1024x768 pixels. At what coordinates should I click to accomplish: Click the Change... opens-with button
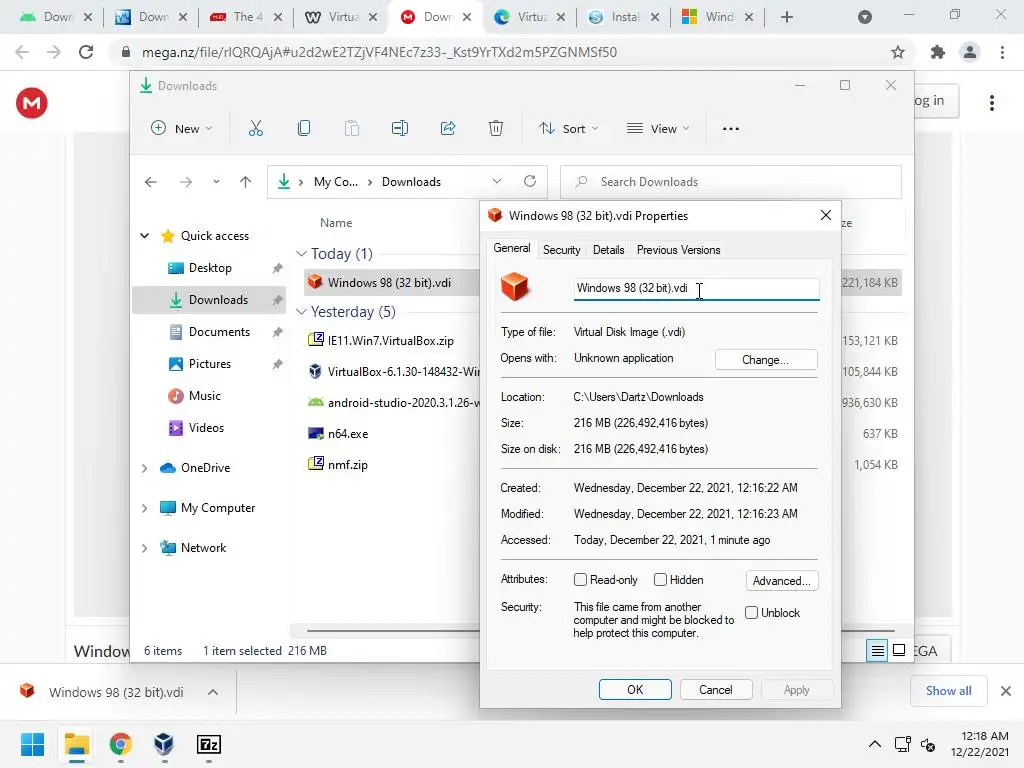click(x=765, y=360)
